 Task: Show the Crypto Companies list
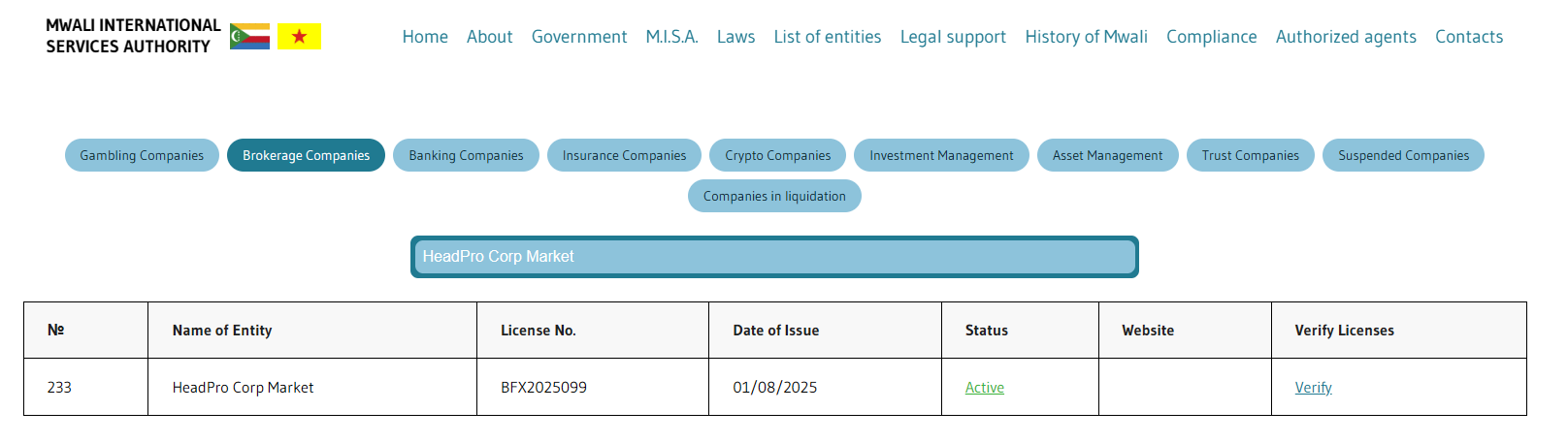coord(777,155)
